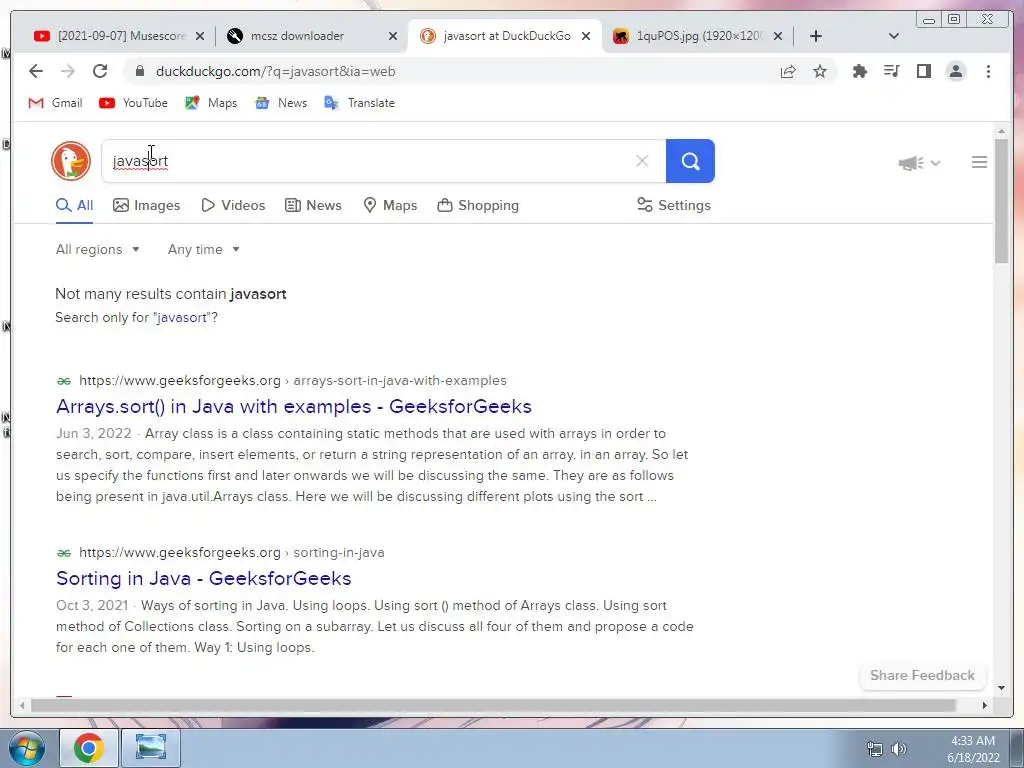This screenshot has height=768, width=1024.
Task: Open the Gmail bookmark
Action: coord(56,103)
